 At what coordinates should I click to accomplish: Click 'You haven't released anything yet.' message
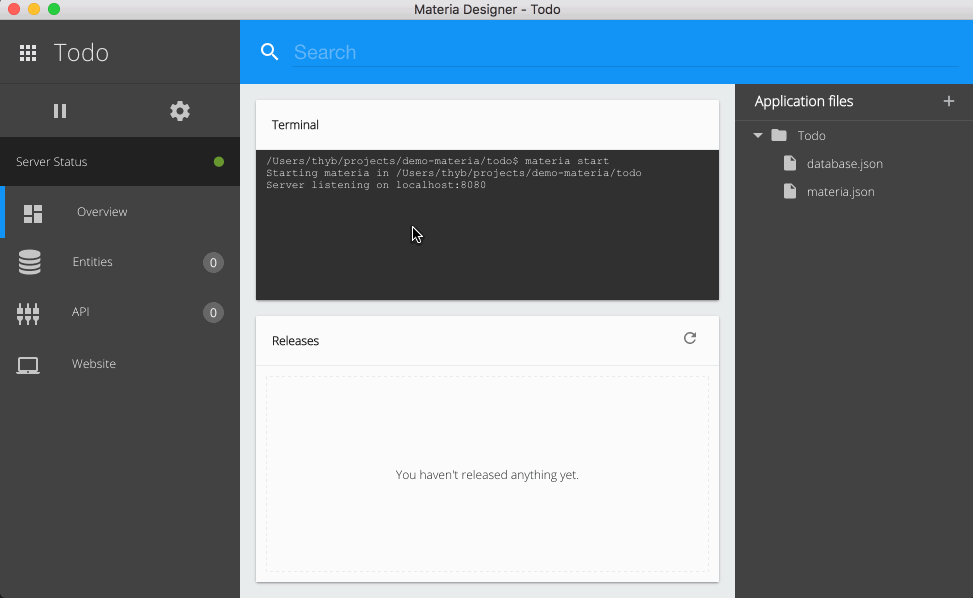click(487, 475)
